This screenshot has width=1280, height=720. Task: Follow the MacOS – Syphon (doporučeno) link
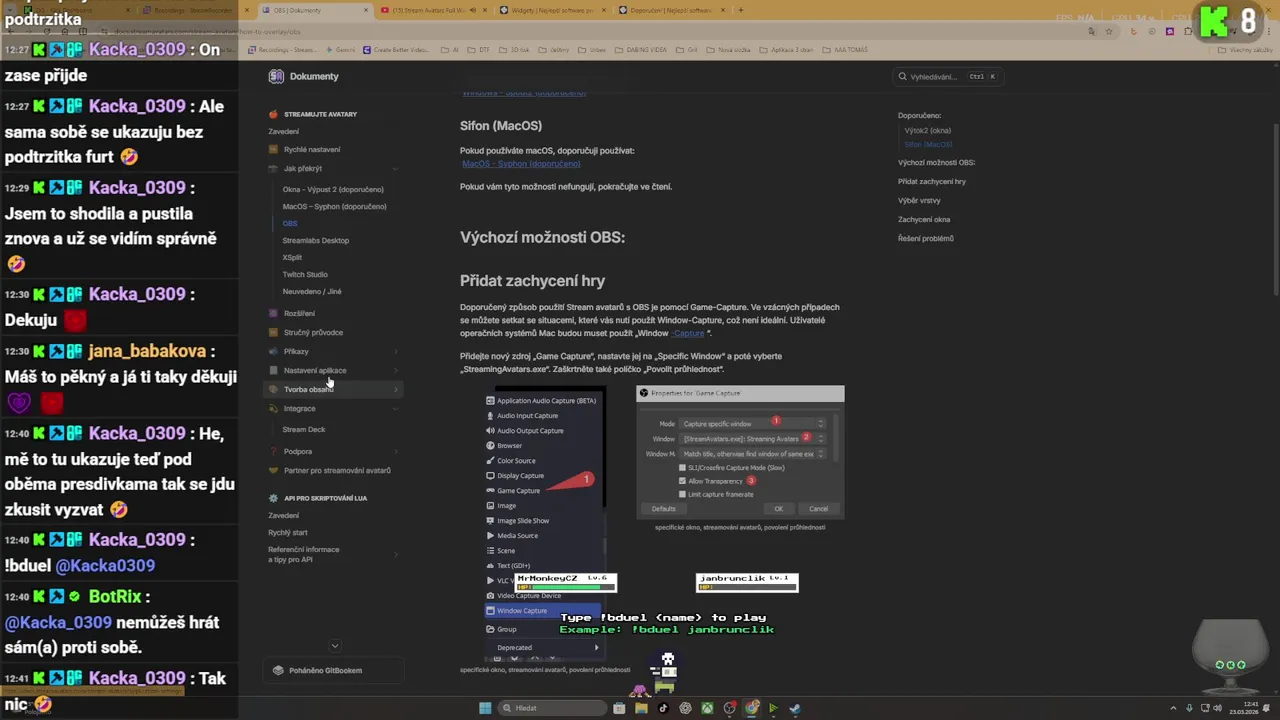(x=521, y=163)
